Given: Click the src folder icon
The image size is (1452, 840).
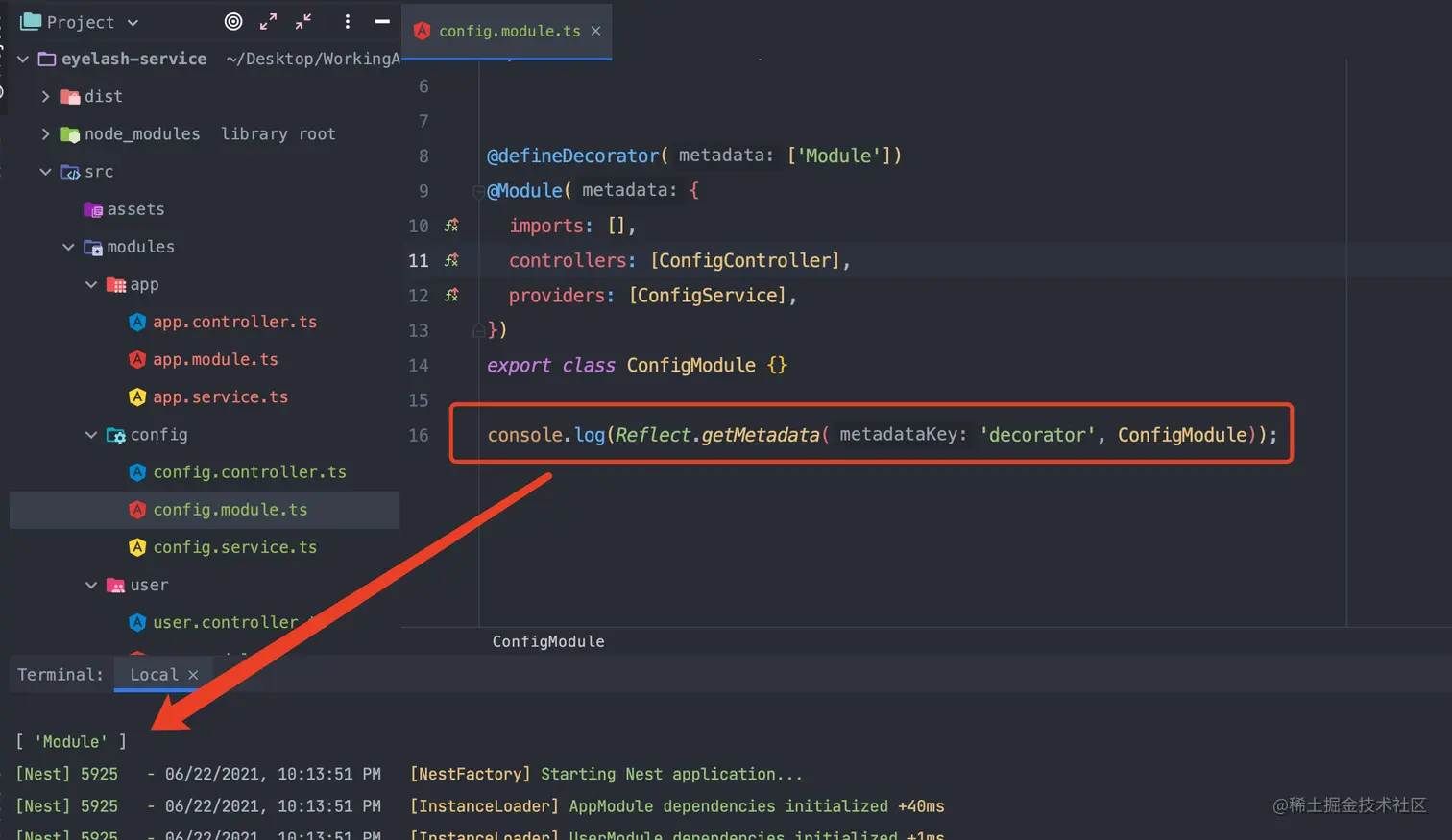Looking at the screenshot, I should click(x=70, y=172).
